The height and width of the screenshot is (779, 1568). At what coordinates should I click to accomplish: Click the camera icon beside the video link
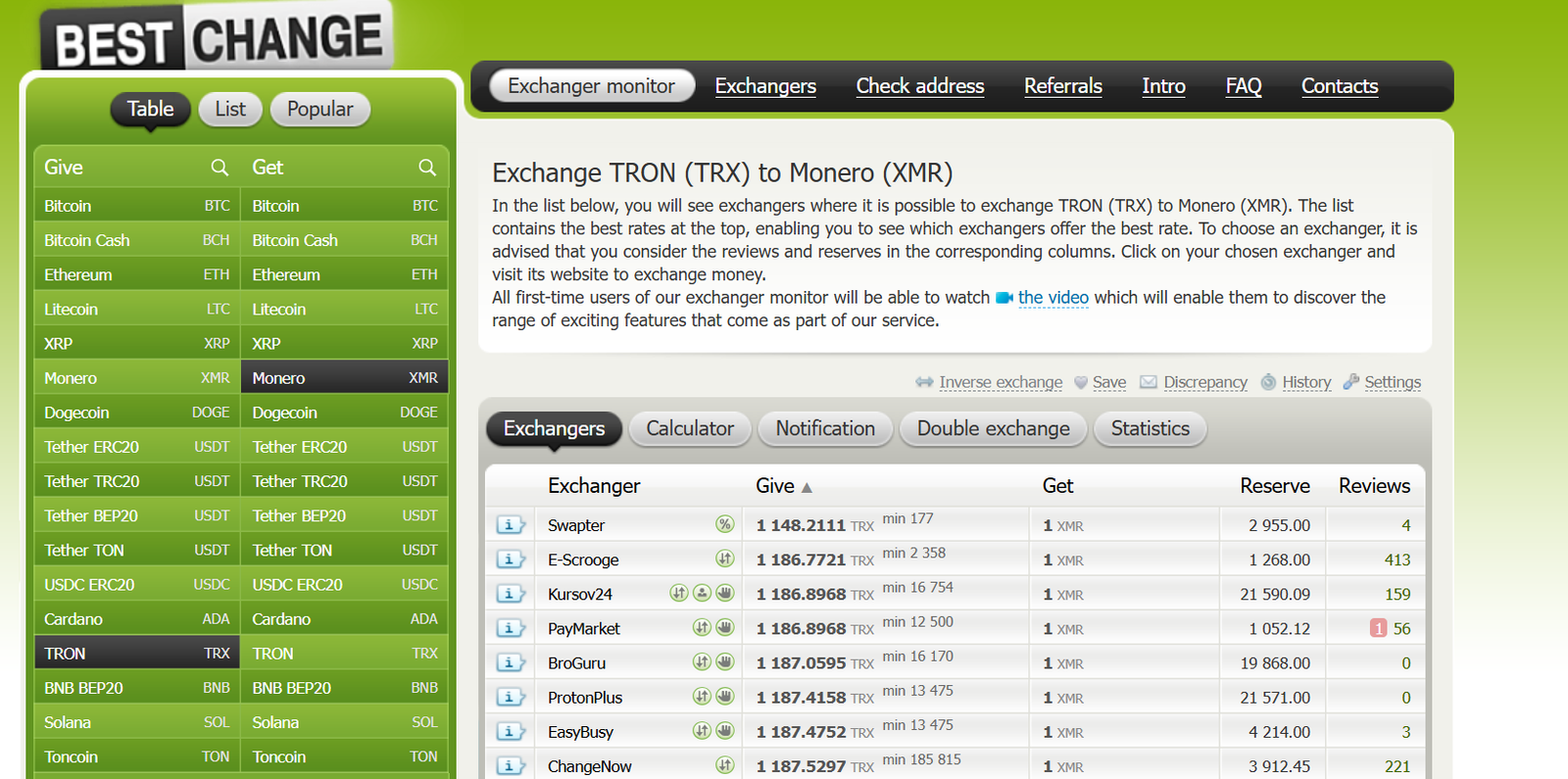pos(1004,298)
